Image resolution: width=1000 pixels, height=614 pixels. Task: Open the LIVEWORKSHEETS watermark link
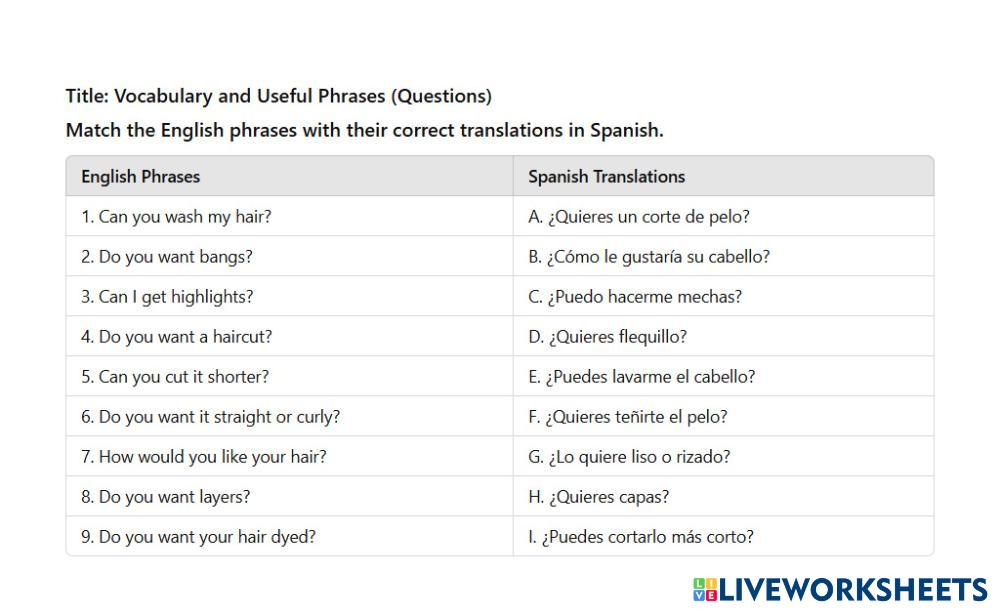(x=852, y=589)
